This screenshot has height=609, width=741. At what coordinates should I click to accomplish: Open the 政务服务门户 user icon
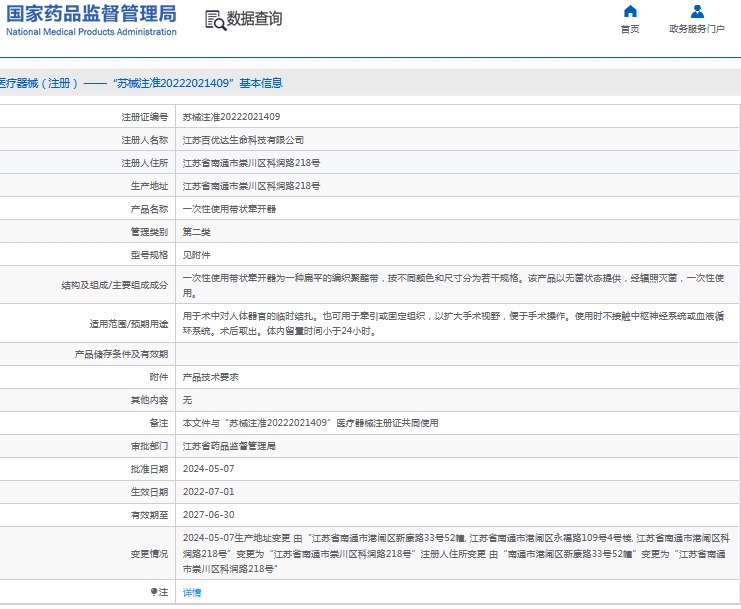(x=697, y=11)
